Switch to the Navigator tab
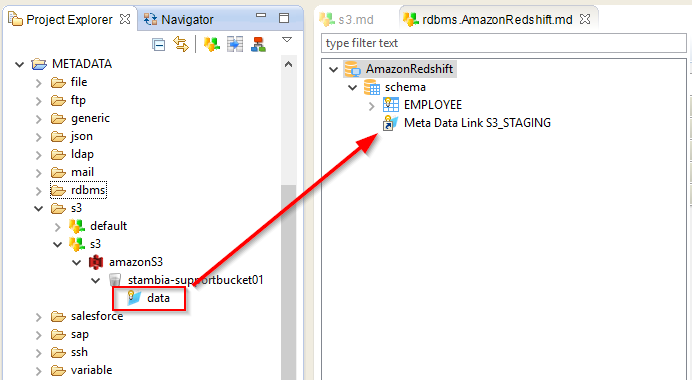This screenshot has height=380, width=692. point(179,19)
